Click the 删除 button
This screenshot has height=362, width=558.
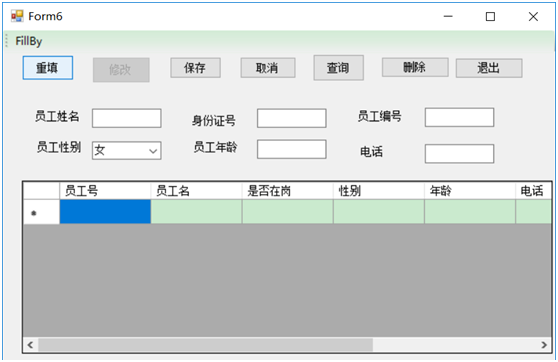[415, 67]
